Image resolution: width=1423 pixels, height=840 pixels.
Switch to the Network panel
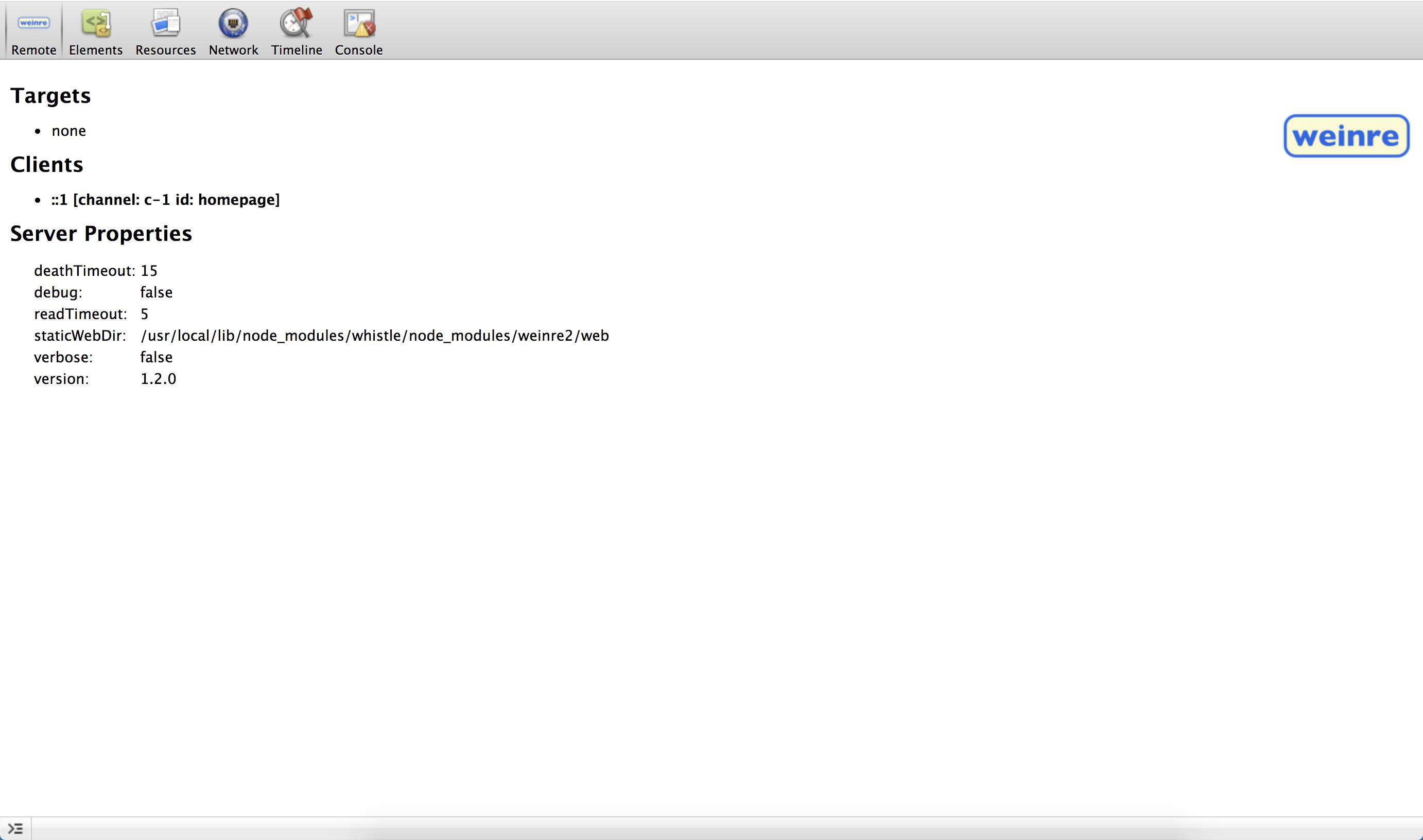(233, 31)
